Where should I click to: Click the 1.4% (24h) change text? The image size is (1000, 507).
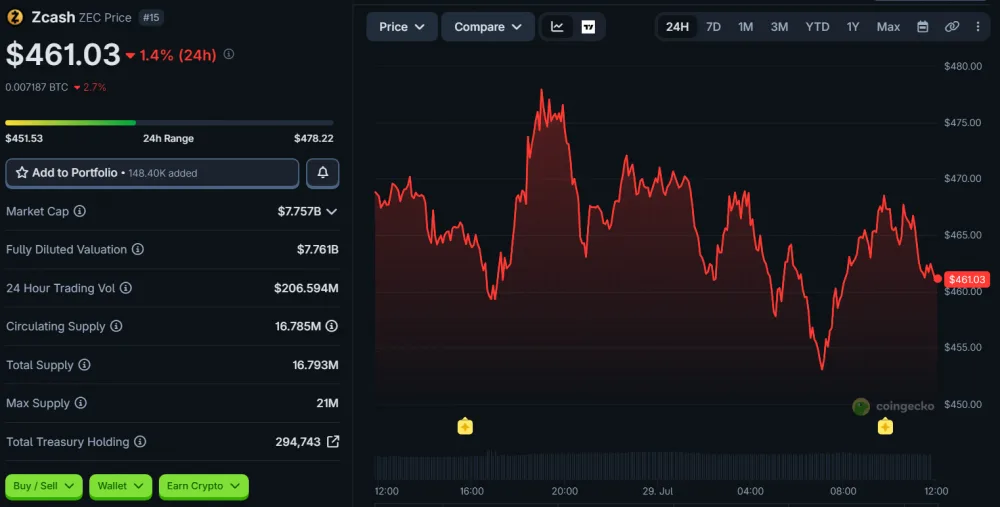coord(178,55)
